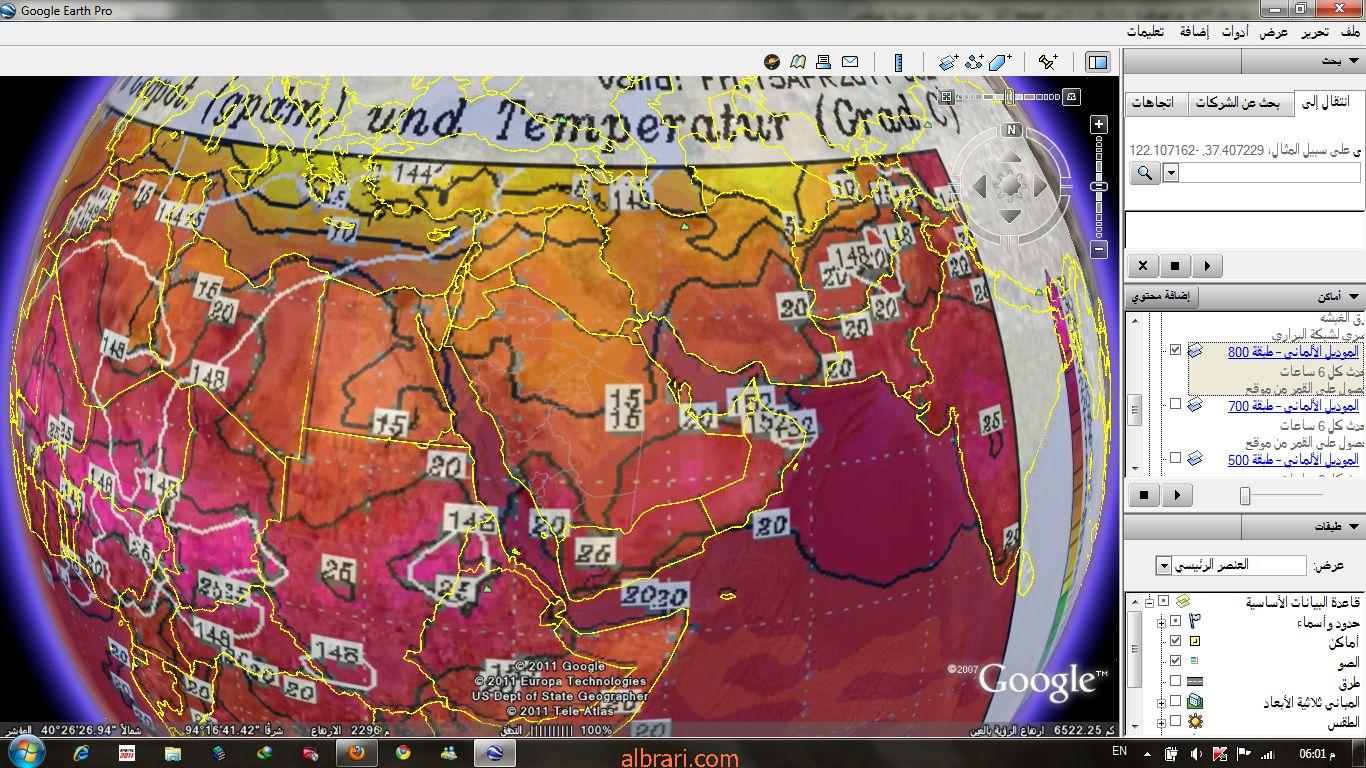Click the Places tour play button
This screenshot has height=768, width=1366.
click(x=1176, y=495)
